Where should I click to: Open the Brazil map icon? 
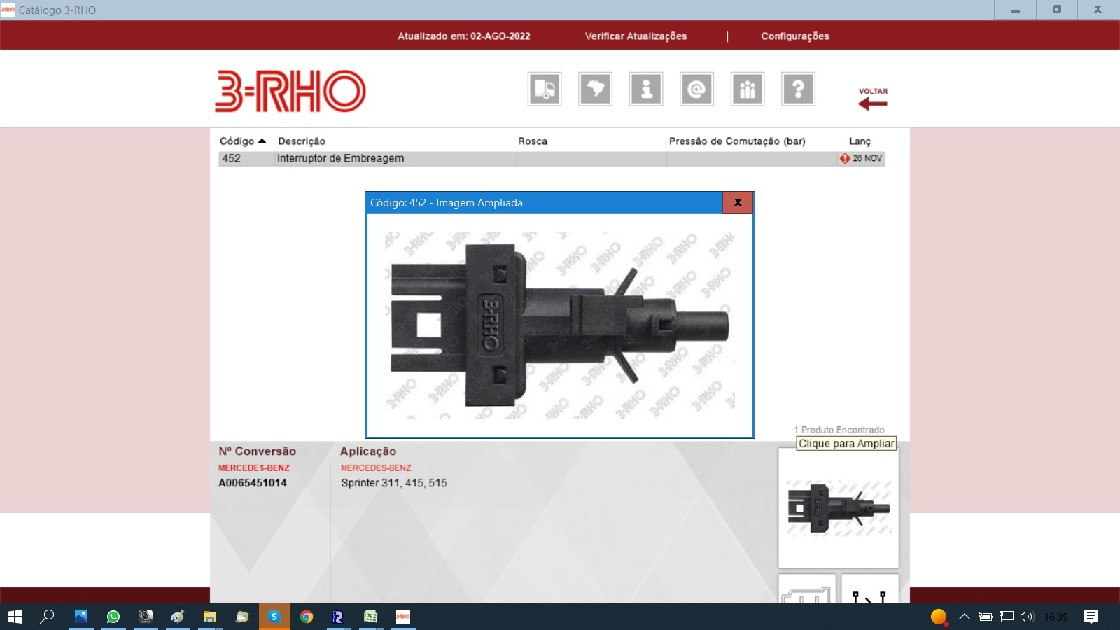click(596, 89)
